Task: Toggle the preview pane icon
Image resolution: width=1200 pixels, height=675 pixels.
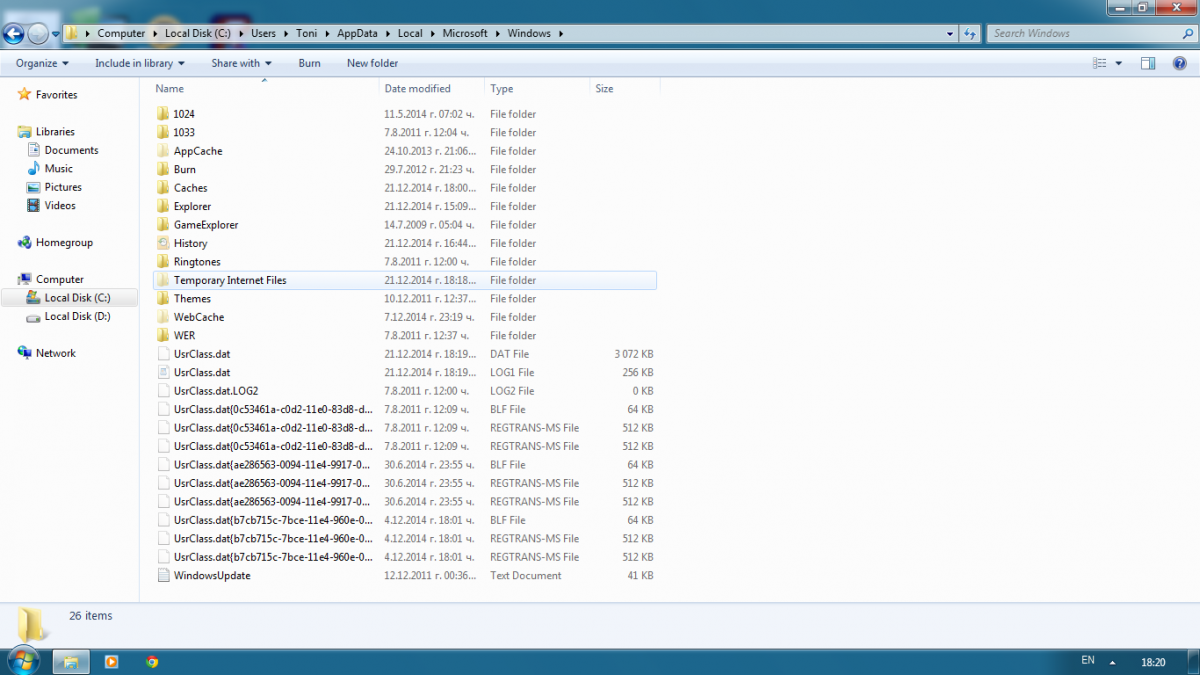Action: [1148, 63]
